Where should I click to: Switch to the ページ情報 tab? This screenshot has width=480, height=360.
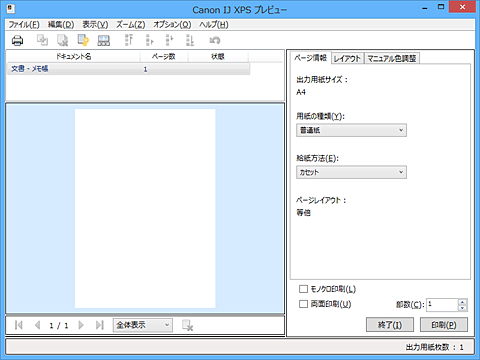click(x=310, y=58)
